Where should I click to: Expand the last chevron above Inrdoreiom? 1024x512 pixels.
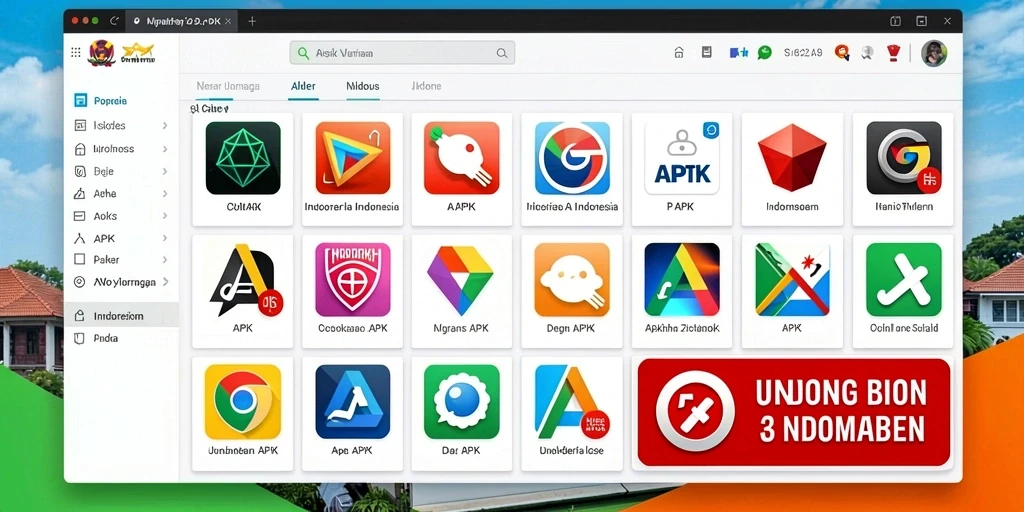[x=165, y=282]
